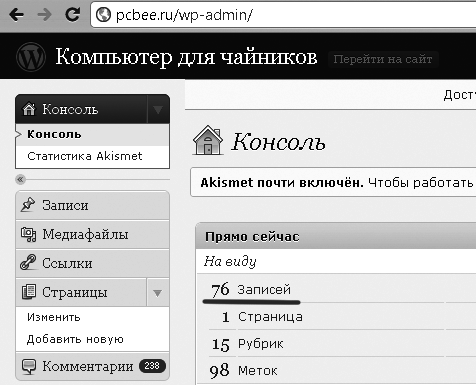This screenshot has width=476, height=385.
Task: Click the browser forward arrow
Action: 44,15
